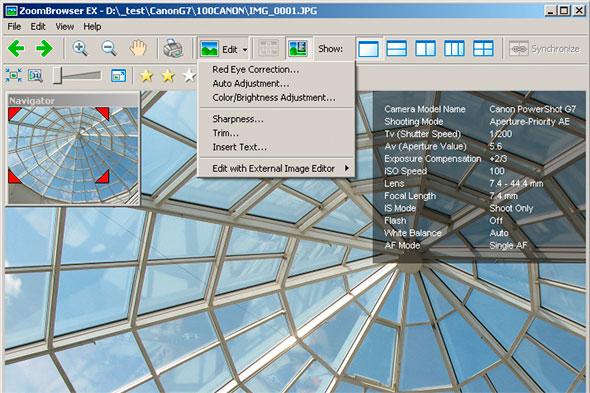590x393 pixels.
Task: Show single image view layout
Action: coord(368,49)
